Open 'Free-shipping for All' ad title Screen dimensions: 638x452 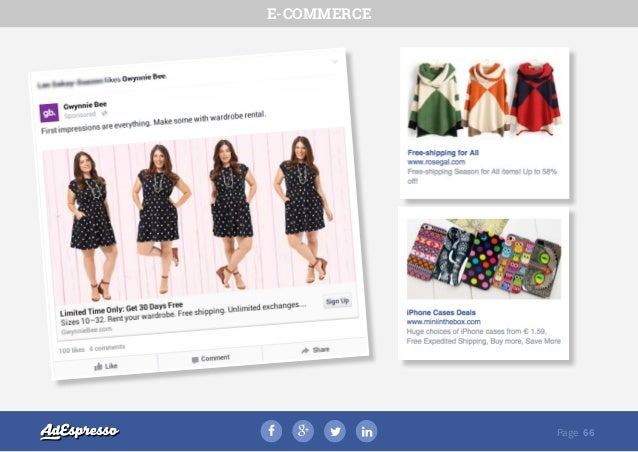click(443, 153)
